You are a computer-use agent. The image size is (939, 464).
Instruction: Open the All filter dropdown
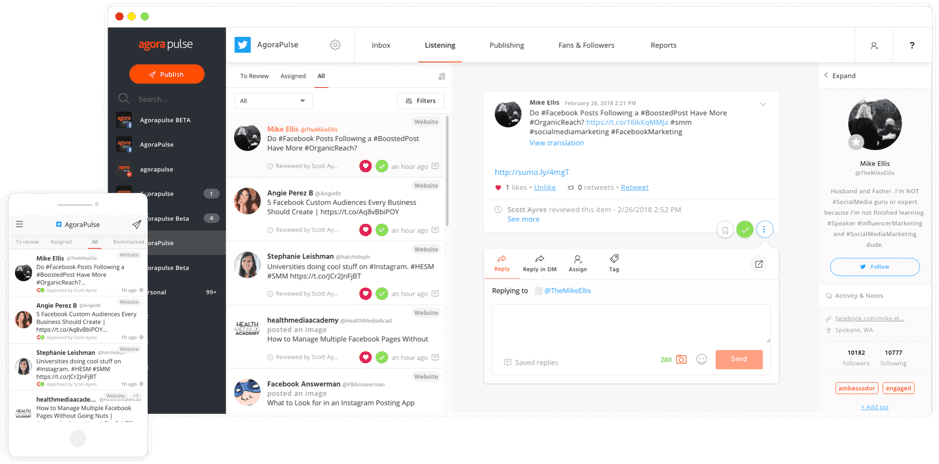273,101
